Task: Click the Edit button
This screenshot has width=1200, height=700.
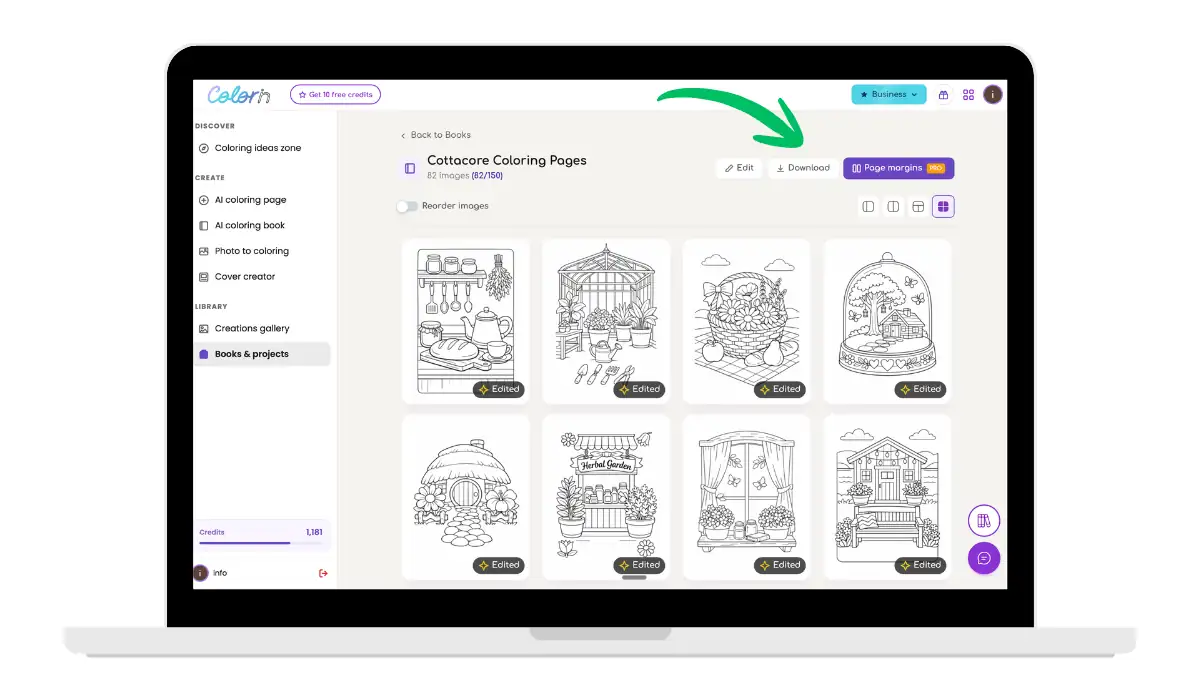Action: (x=738, y=168)
